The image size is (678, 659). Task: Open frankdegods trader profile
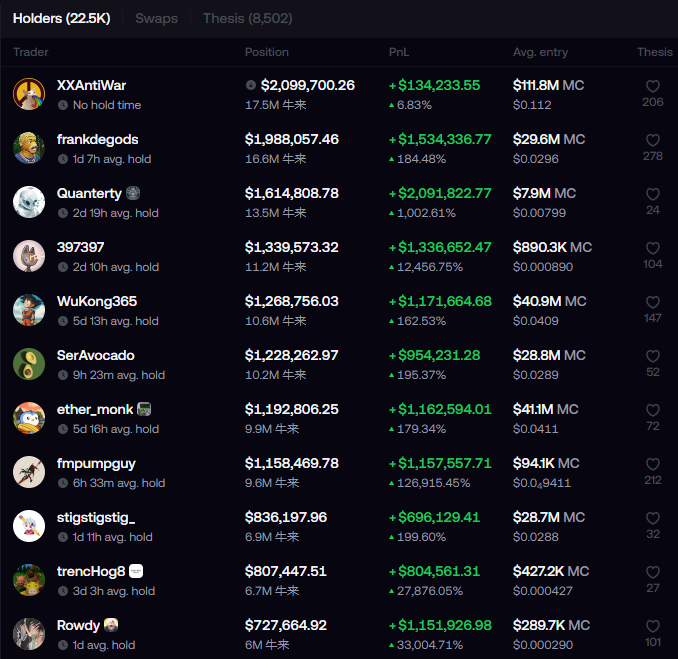[x=97, y=139]
